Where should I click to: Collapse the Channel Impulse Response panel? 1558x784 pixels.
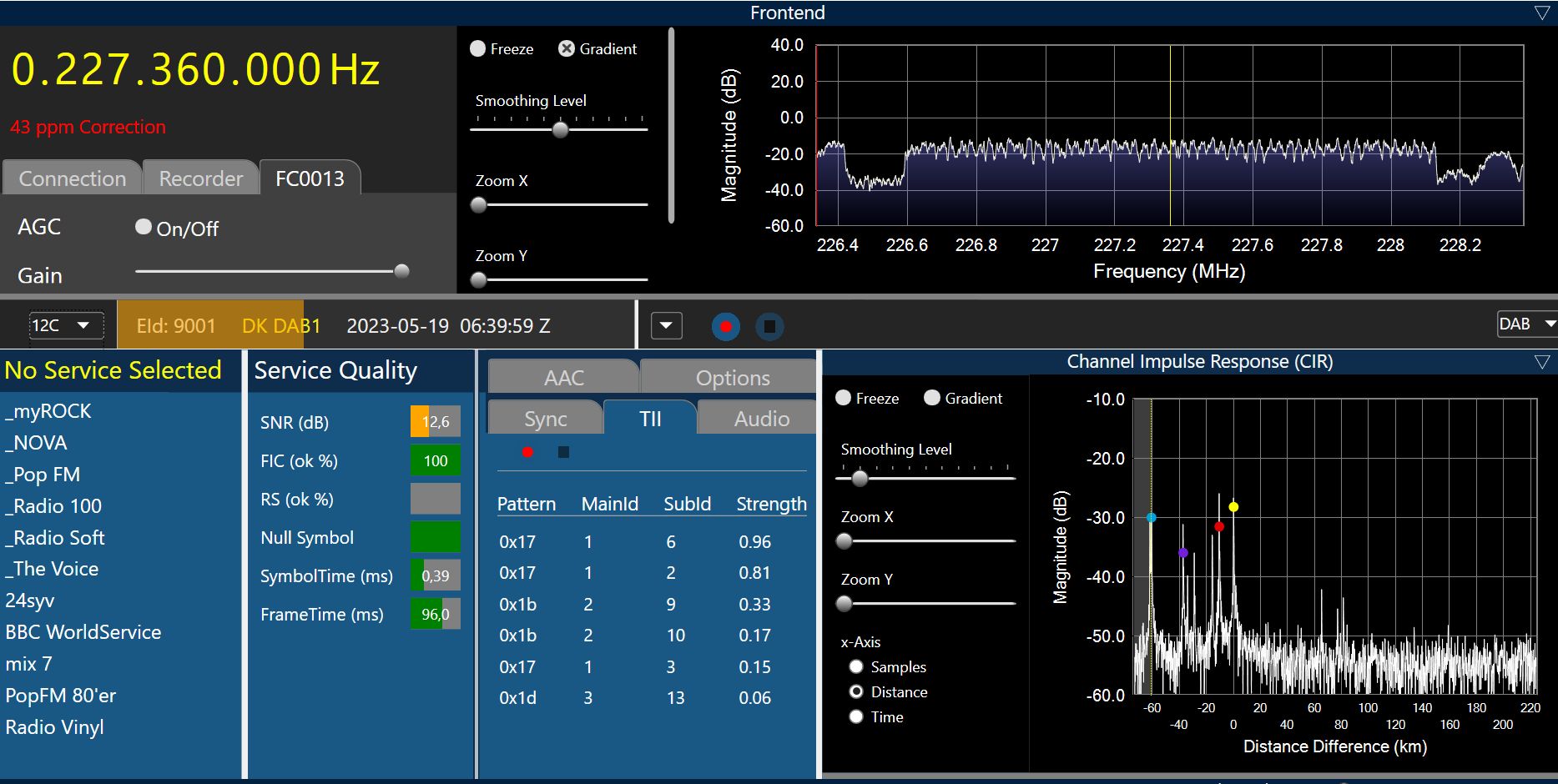1541,362
